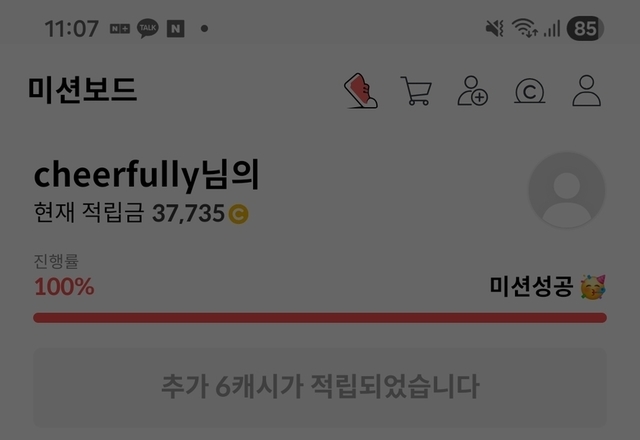
Task: Open the cash coin C icon
Action: point(529,91)
